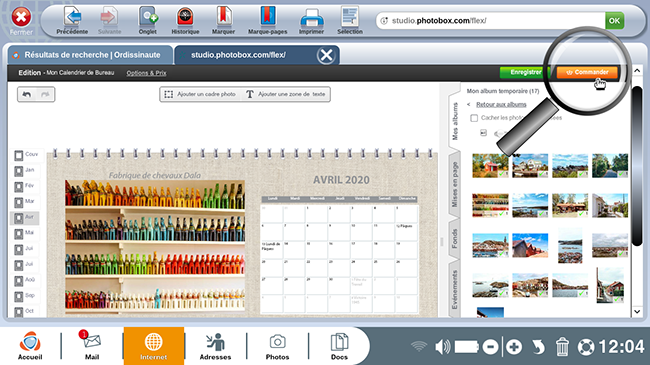The image size is (650, 365).
Task: Go back via Retour aux albums
Action: [501, 105]
